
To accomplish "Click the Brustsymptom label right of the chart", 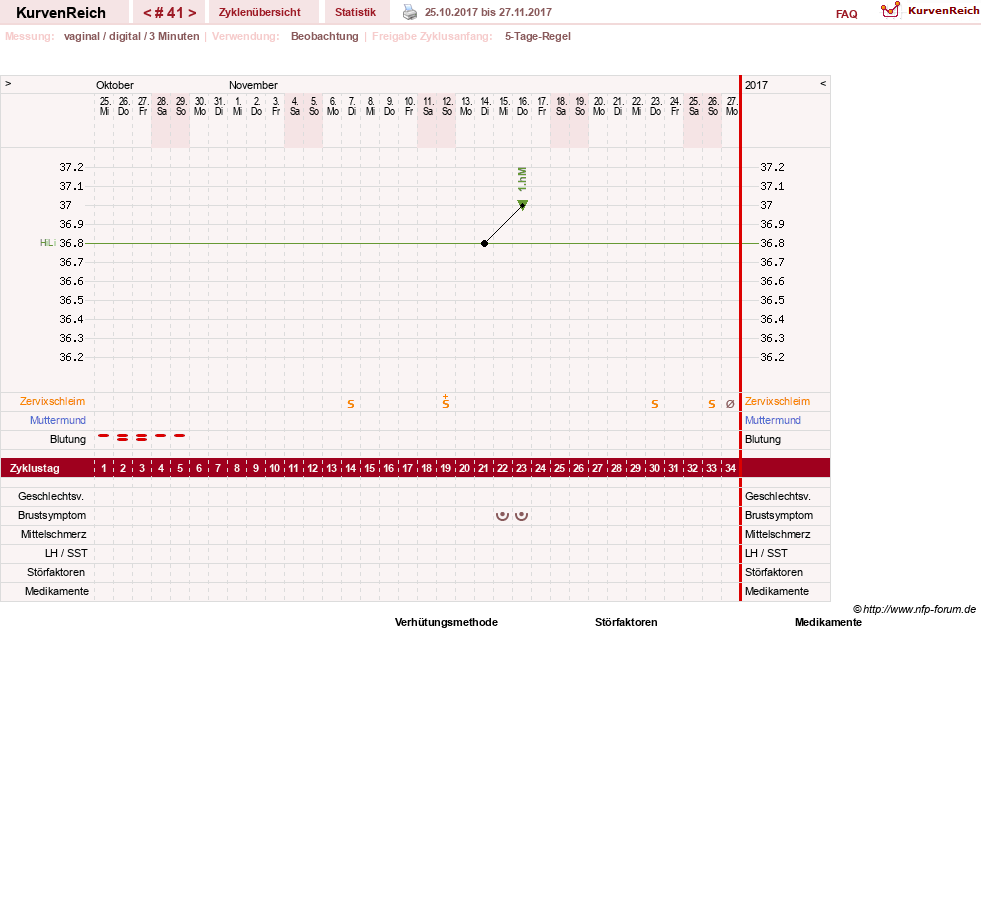I will point(779,516).
